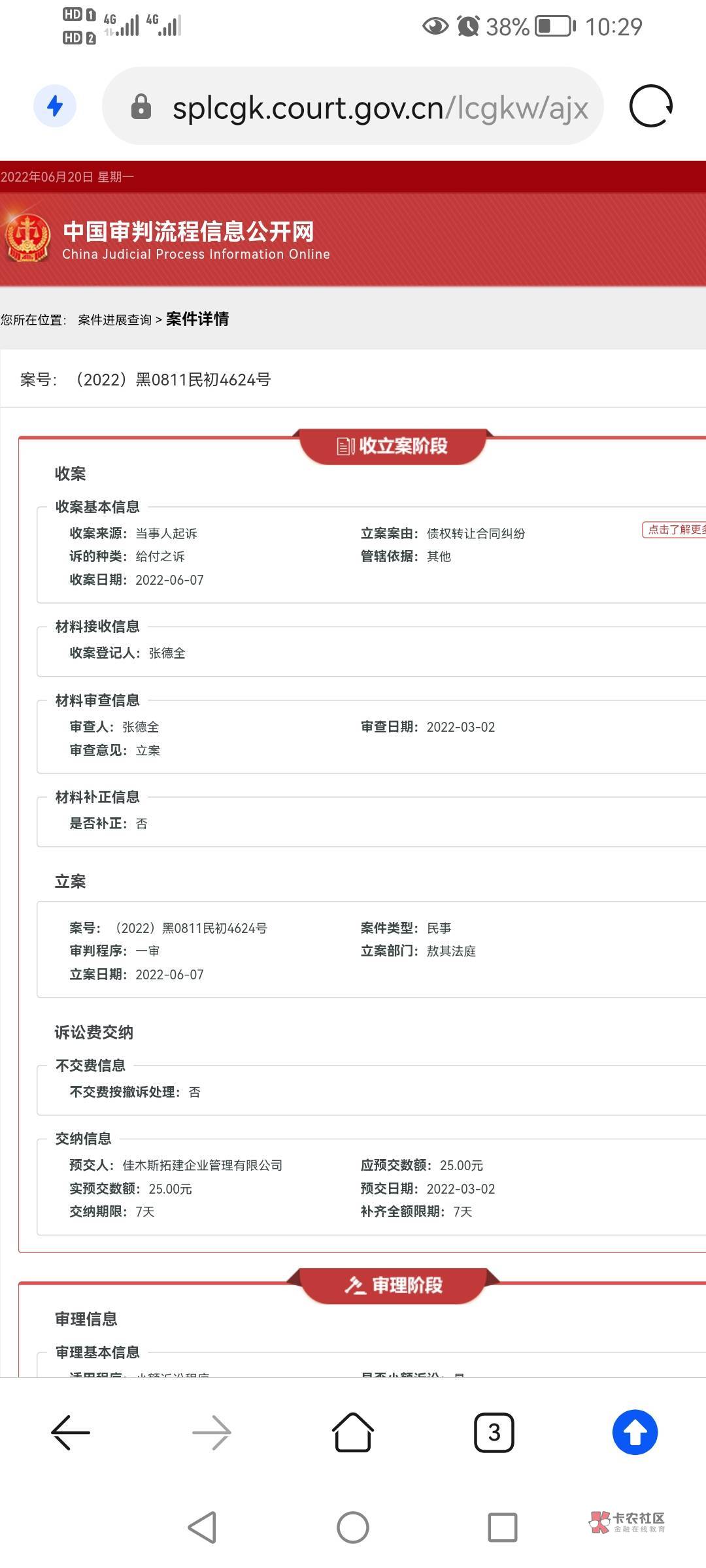Reload the page with refresh icon
The image size is (706, 1568).
coord(650,106)
